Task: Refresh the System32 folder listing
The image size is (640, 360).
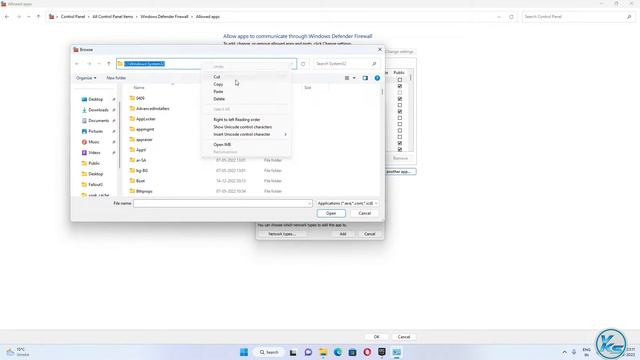Action: pyautogui.click(x=303, y=64)
